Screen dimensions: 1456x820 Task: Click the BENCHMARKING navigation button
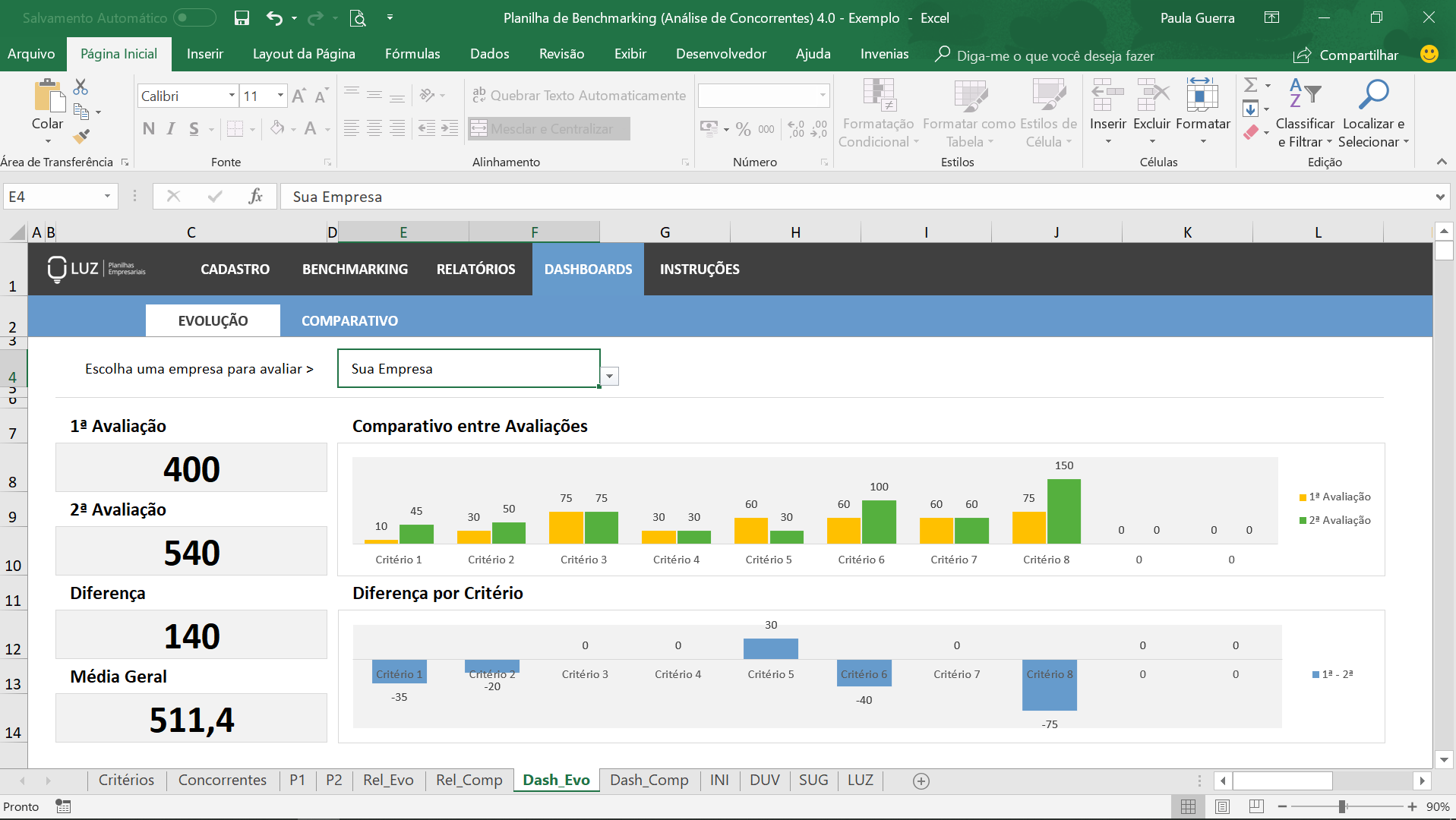[x=355, y=270]
